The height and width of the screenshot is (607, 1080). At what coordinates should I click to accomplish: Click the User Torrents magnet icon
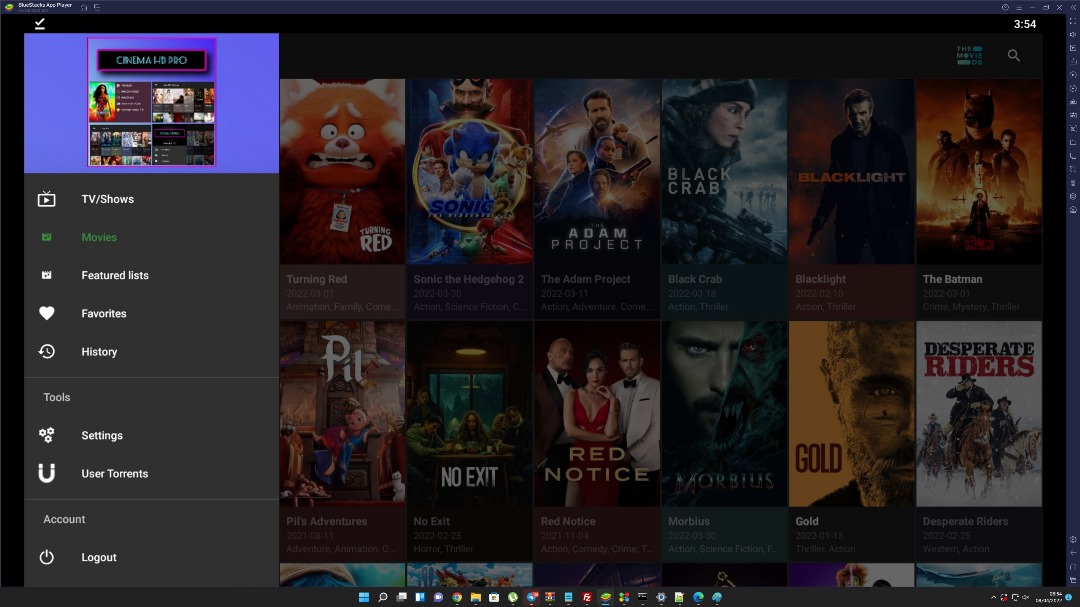tap(46, 473)
